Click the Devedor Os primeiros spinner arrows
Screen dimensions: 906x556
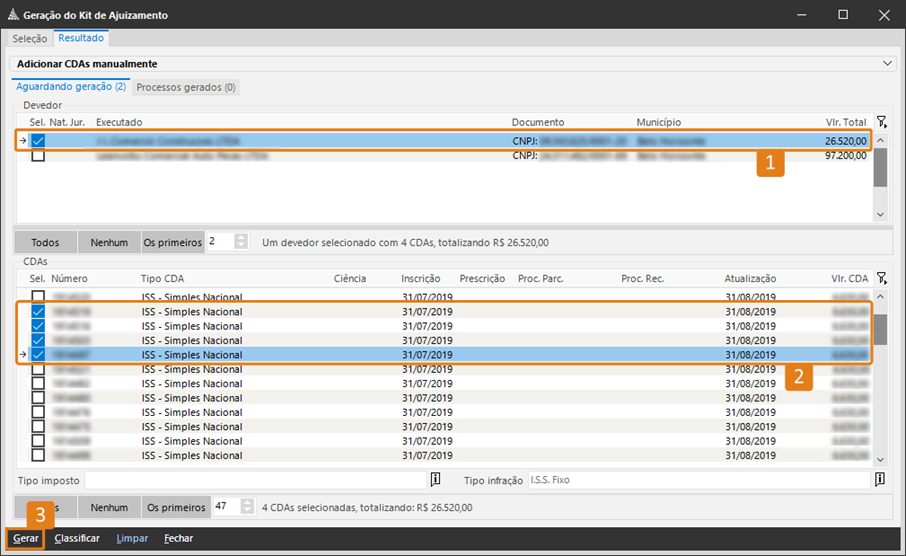tap(240, 242)
